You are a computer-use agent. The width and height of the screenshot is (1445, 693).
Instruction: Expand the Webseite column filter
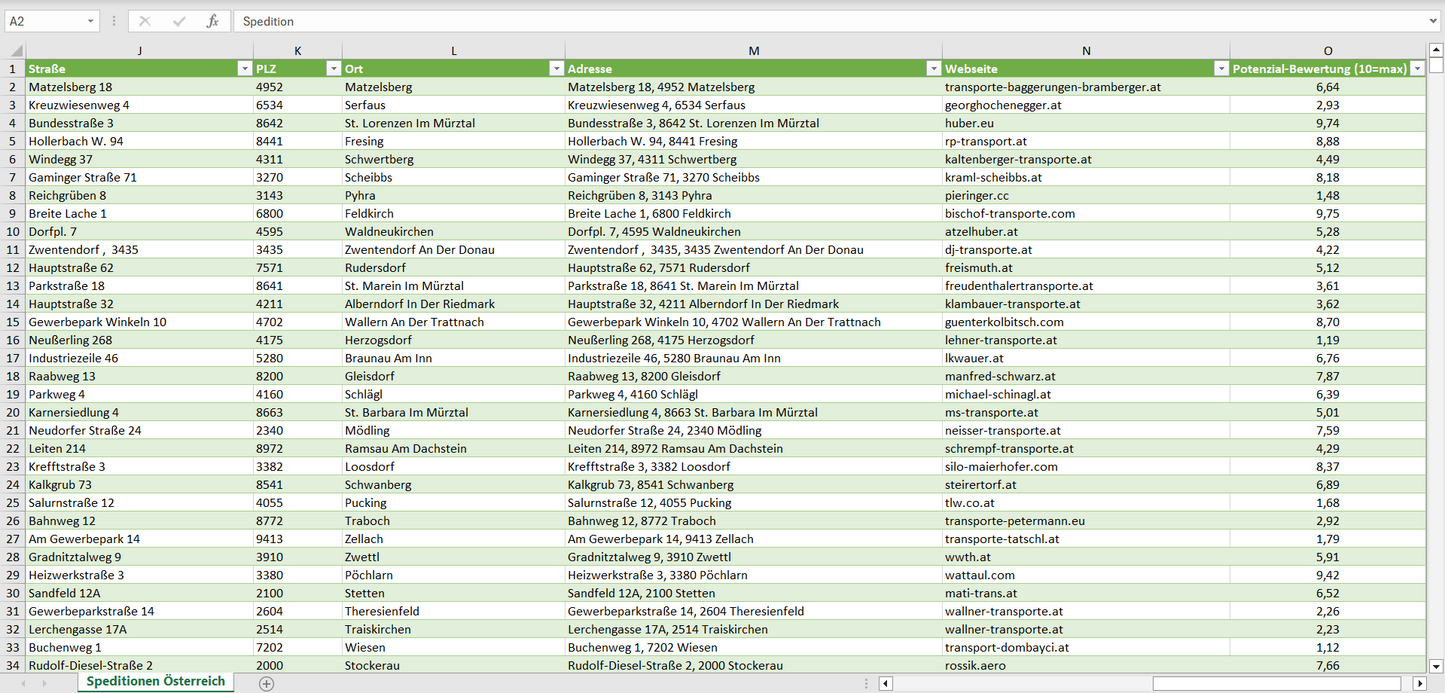pos(1221,69)
